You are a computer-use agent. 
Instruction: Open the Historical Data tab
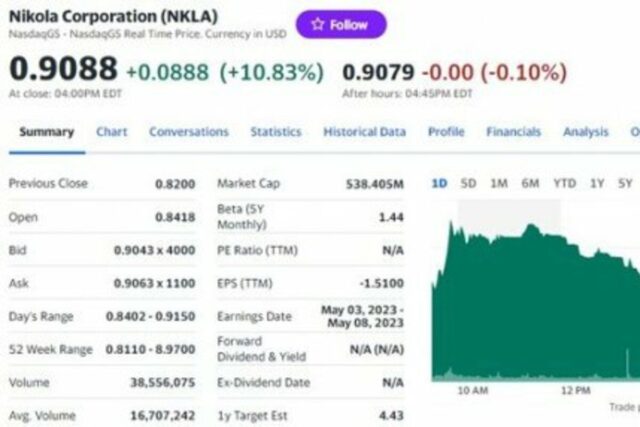[364, 132]
